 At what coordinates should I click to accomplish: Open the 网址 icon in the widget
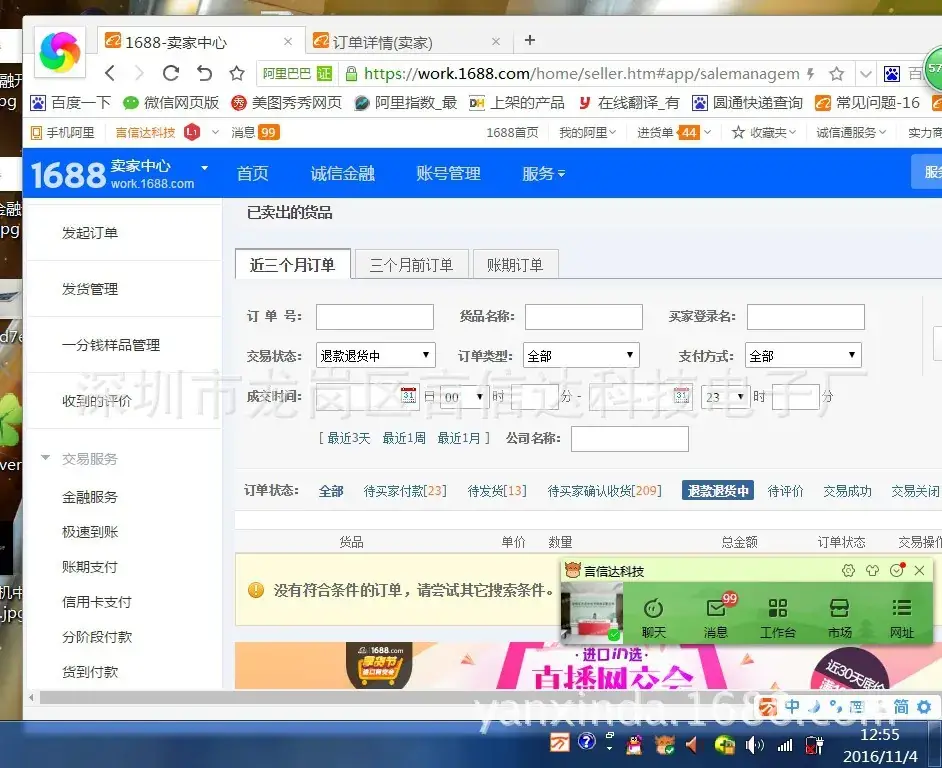pyautogui.click(x=901, y=617)
